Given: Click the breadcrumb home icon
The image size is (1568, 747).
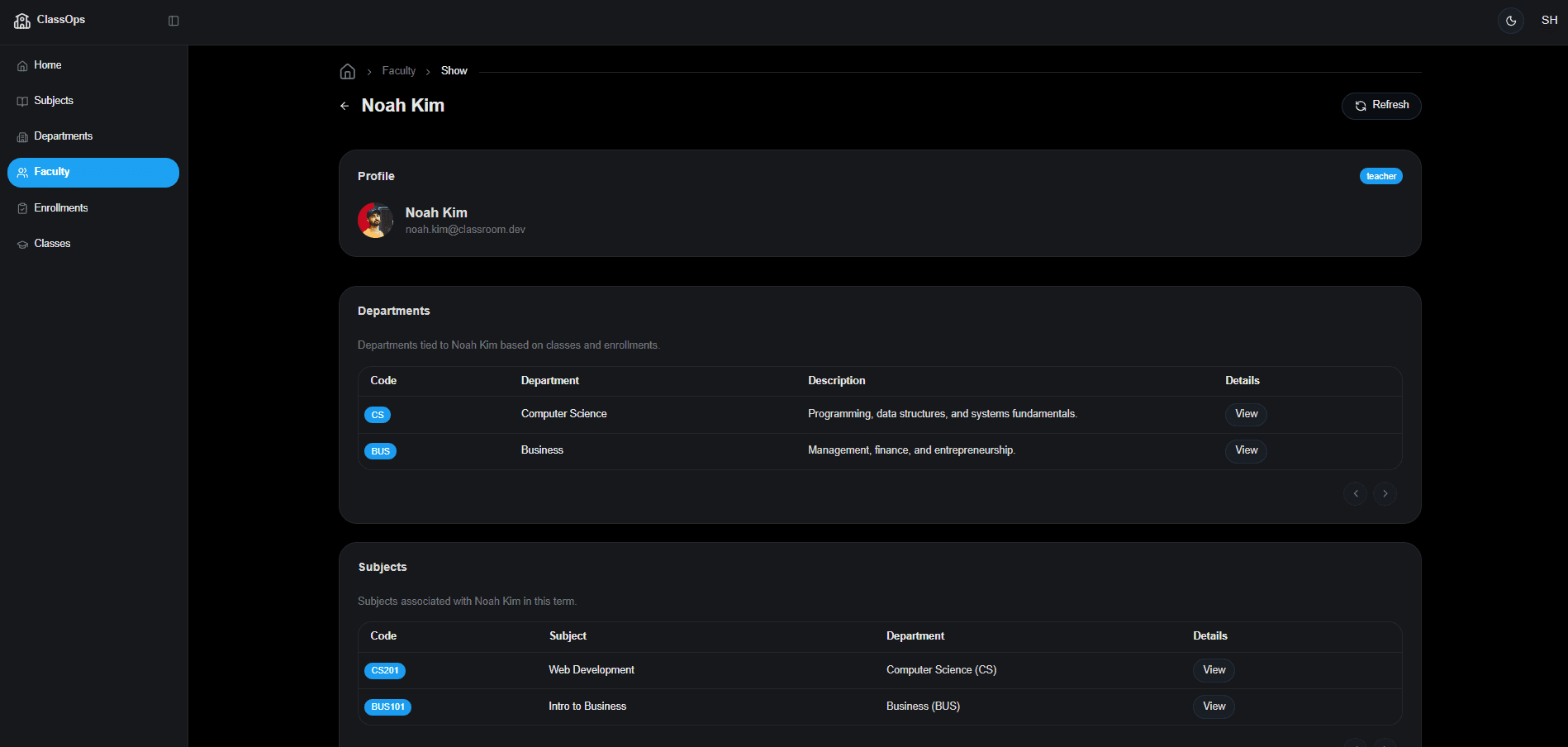Looking at the screenshot, I should coord(348,71).
